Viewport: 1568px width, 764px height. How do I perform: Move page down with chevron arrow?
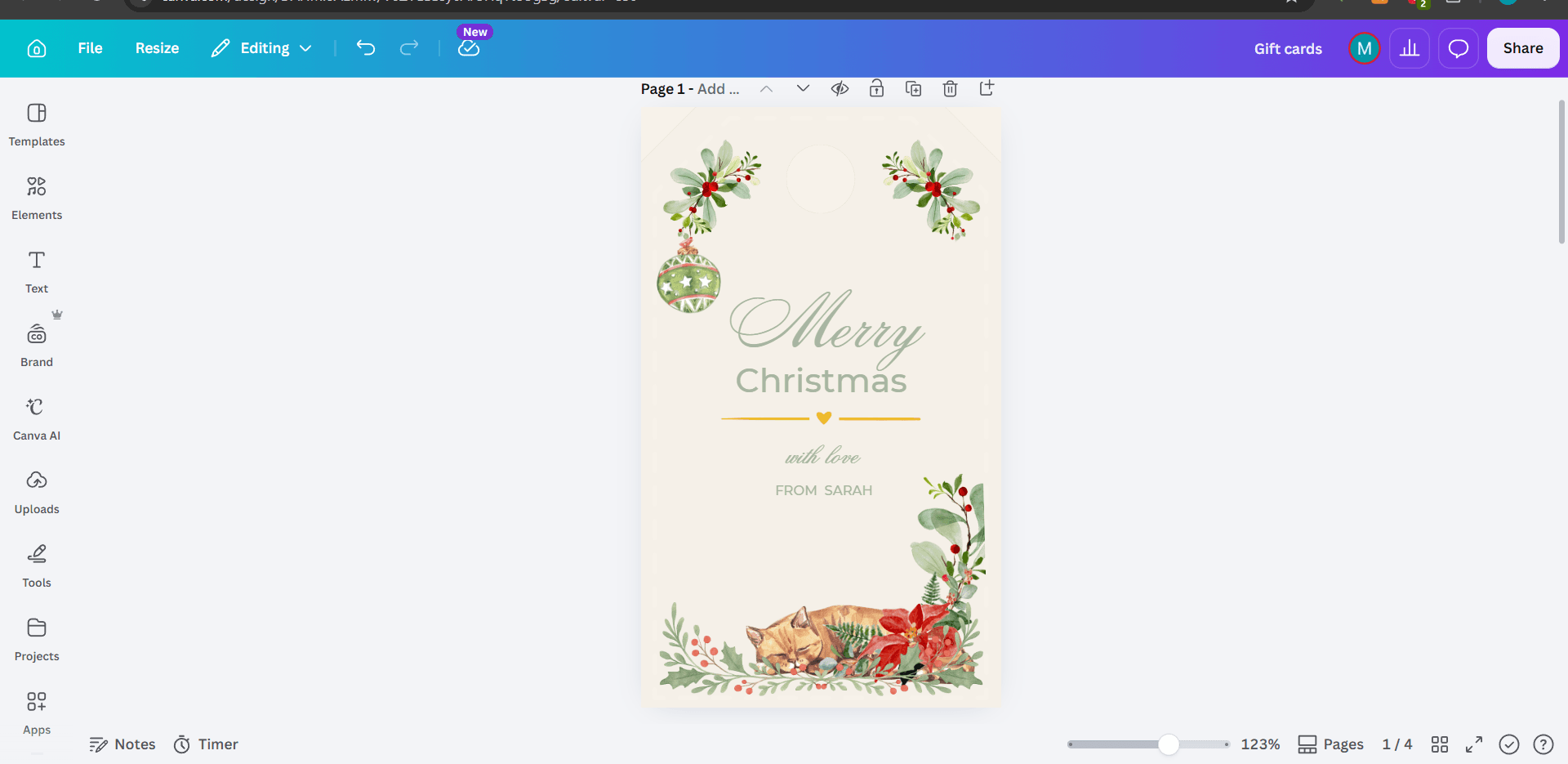[x=803, y=89]
